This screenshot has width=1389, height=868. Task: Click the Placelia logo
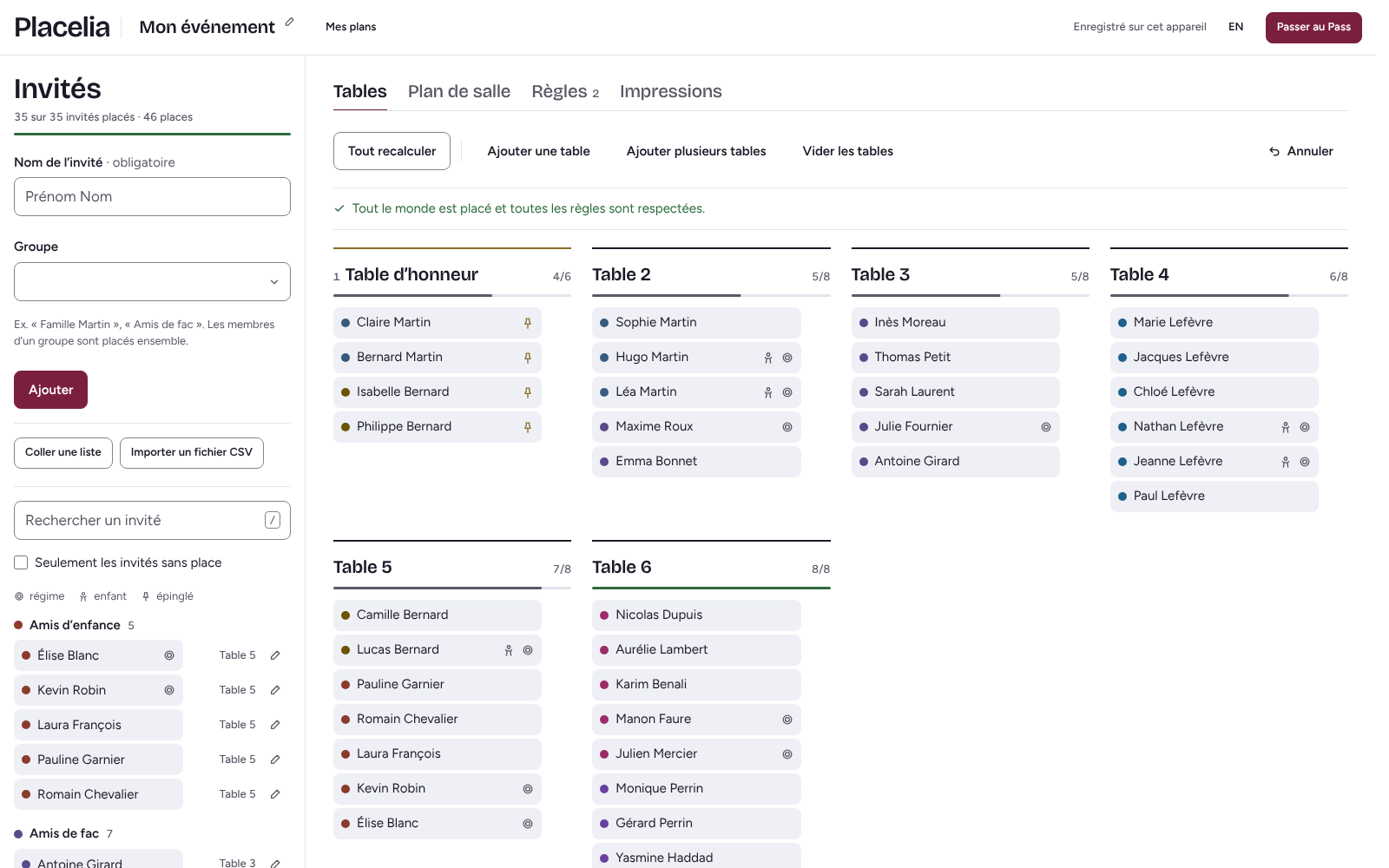63,27
